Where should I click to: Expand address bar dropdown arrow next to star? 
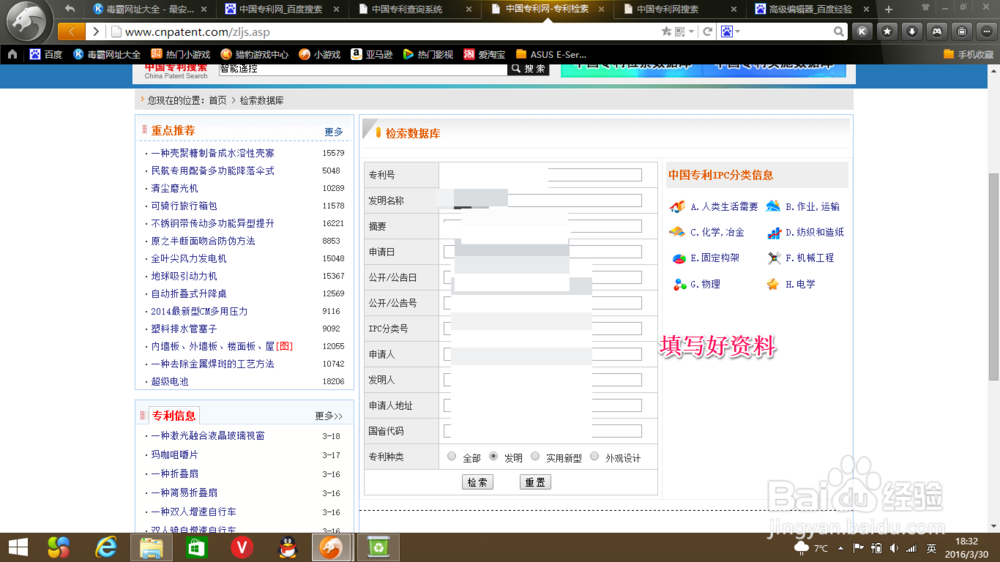[x=691, y=31]
